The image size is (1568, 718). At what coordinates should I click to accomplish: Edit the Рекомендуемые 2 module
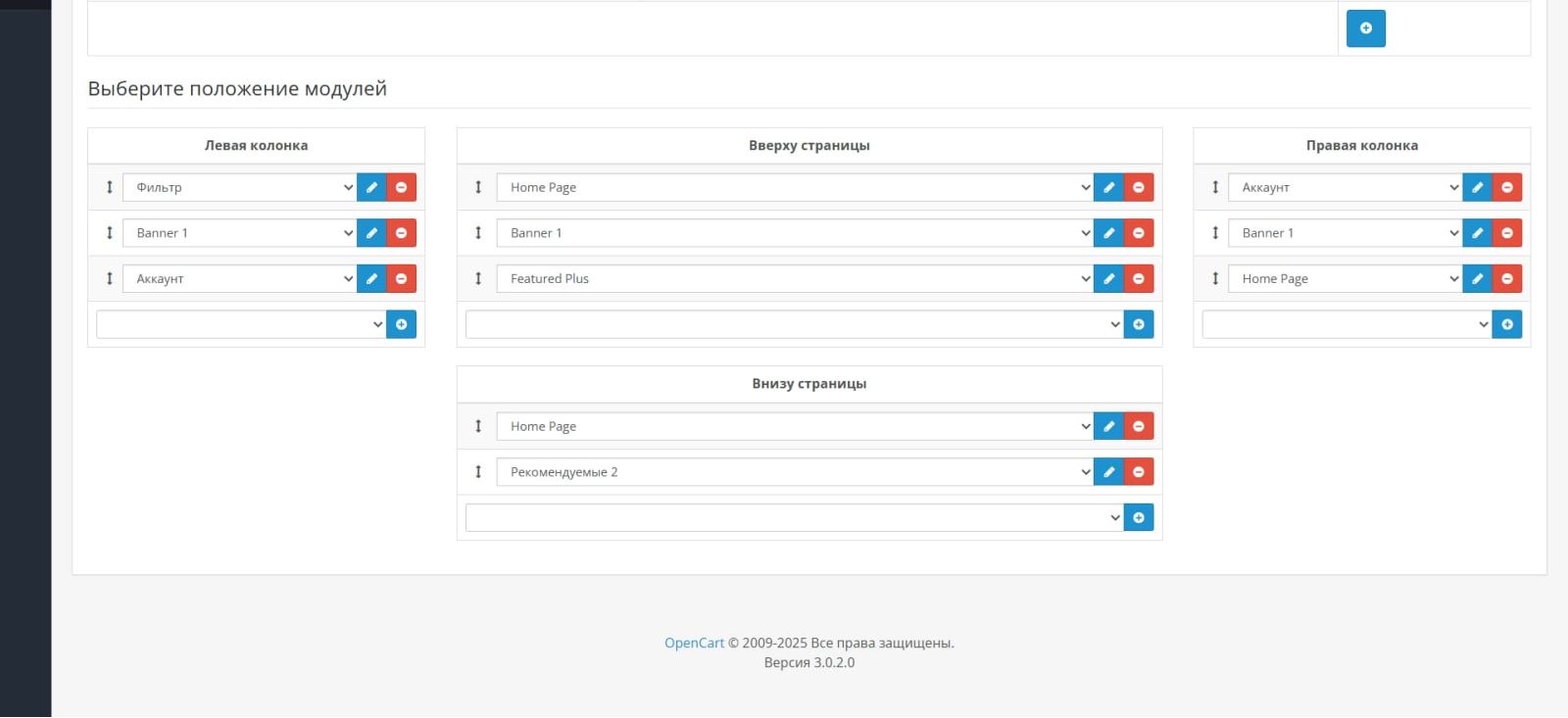click(1108, 472)
